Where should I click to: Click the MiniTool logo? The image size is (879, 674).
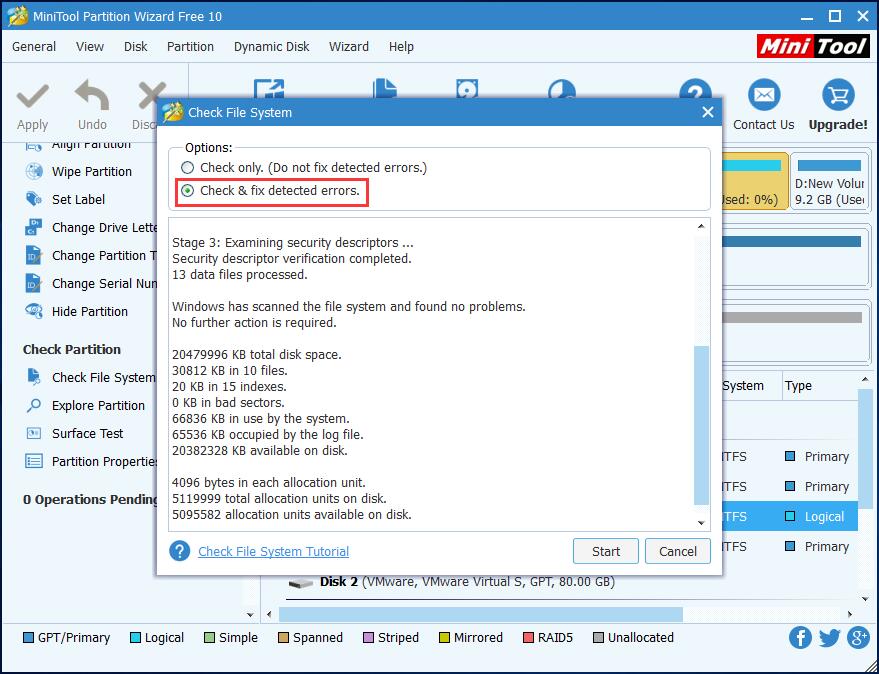(x=813, y=46)
